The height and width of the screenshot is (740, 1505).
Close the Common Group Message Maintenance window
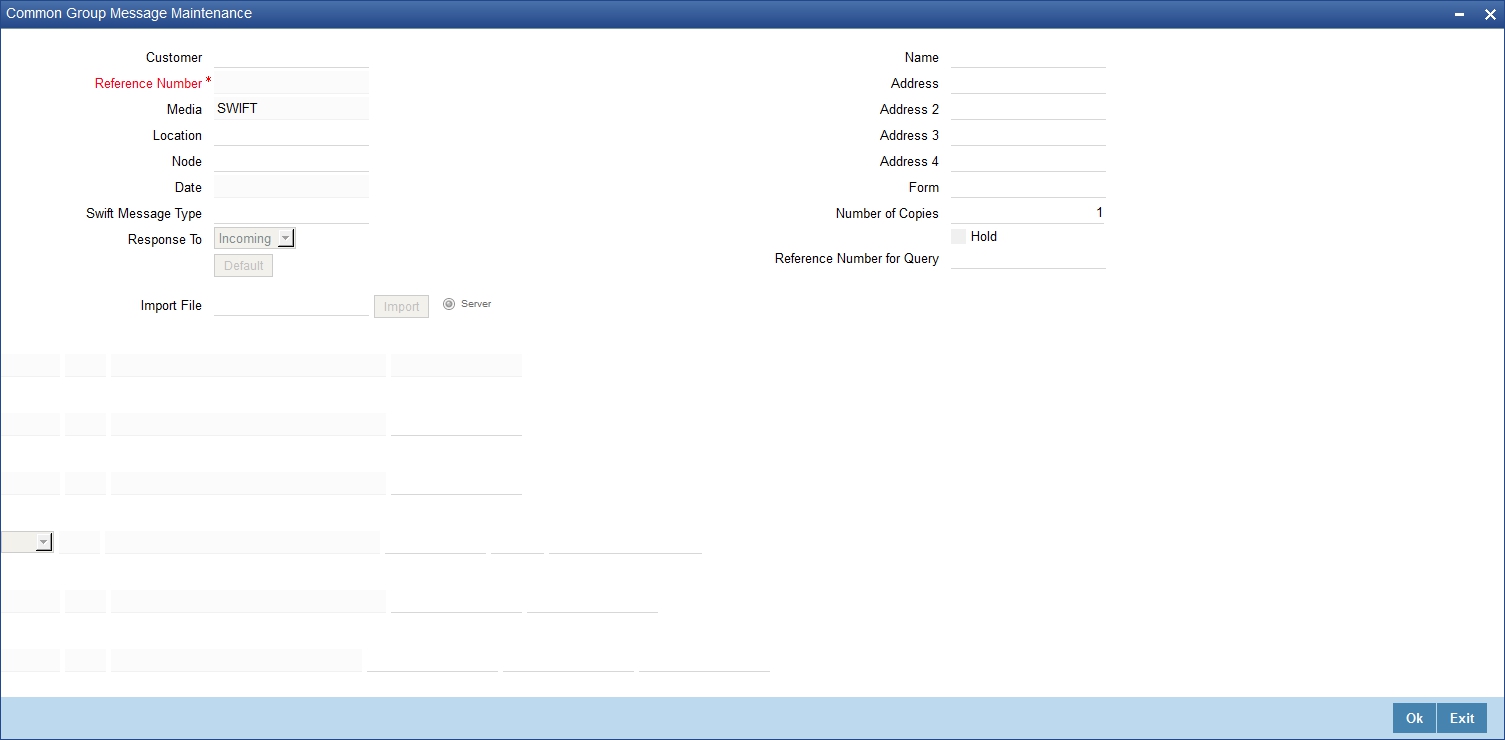tap(1489, 14)
